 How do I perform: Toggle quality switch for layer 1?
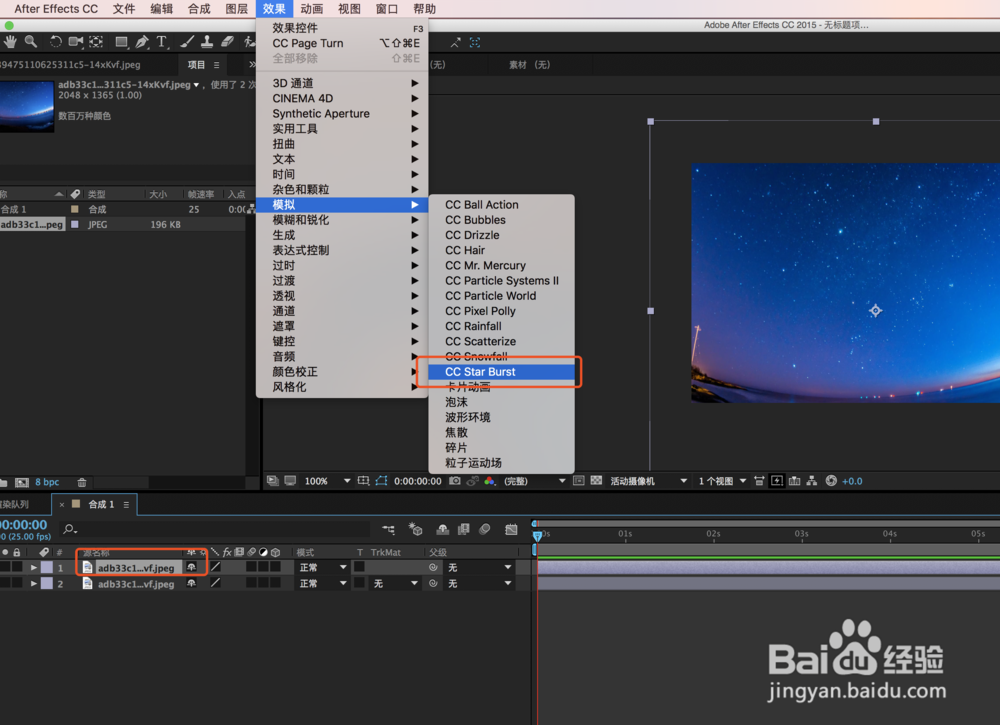tap(216, 568)
